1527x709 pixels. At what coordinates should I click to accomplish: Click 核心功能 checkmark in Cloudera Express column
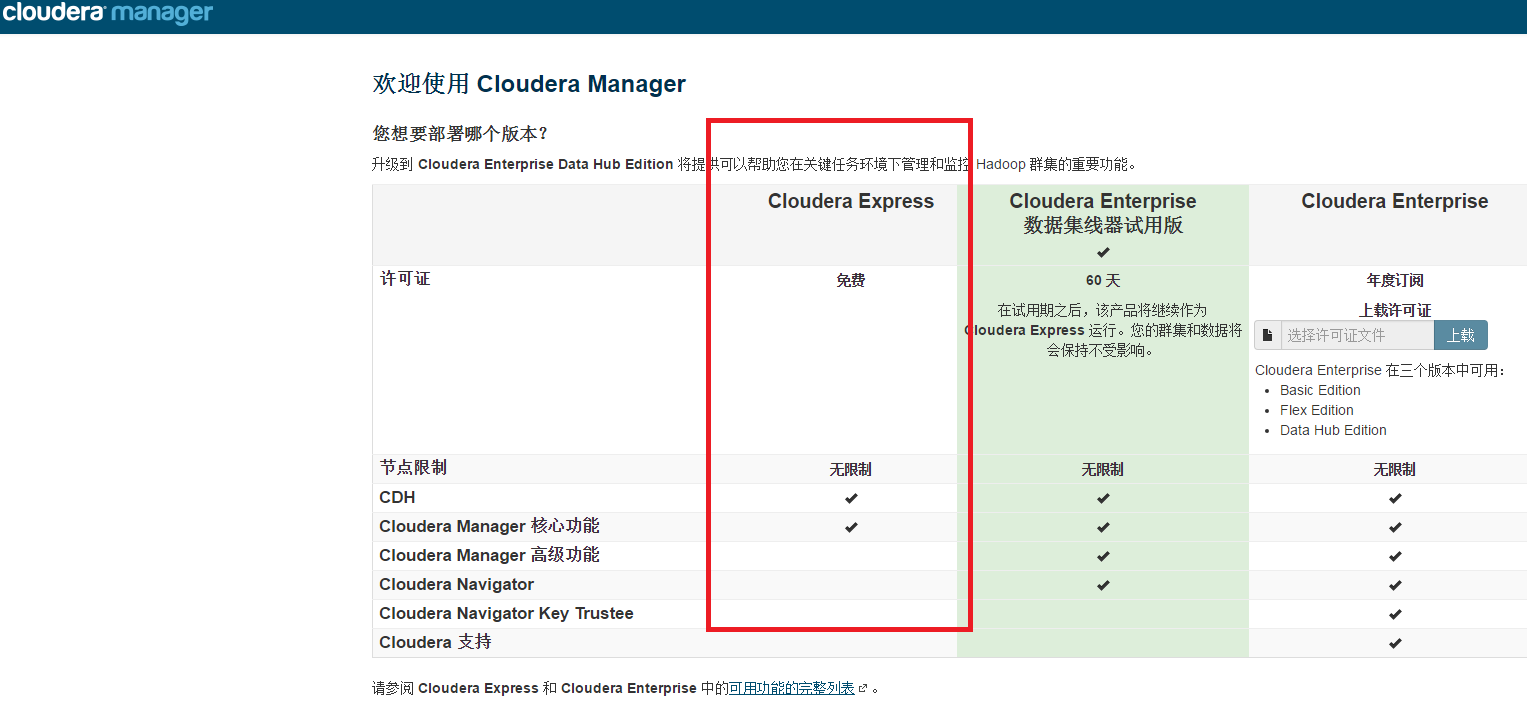[851, 527]
